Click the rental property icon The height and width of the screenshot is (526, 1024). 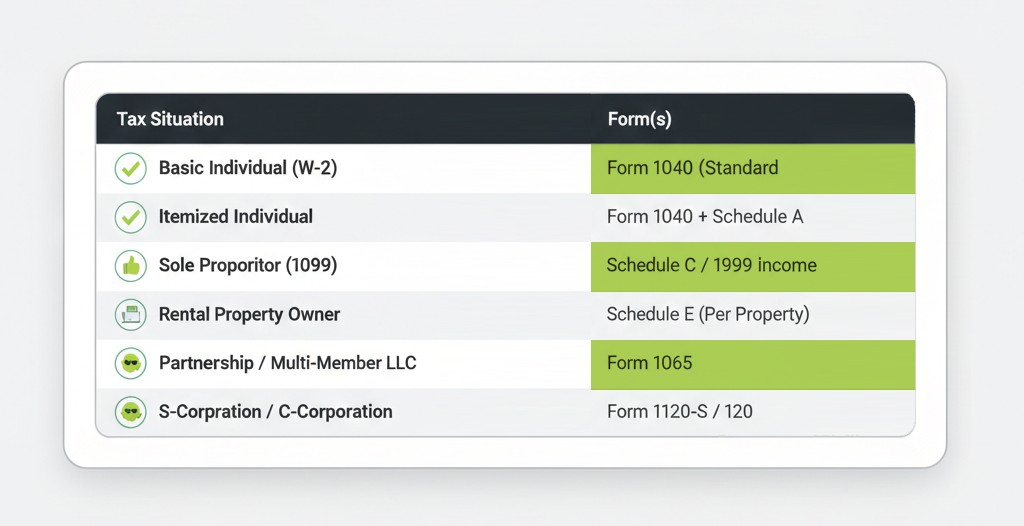[x=130, y=314]
